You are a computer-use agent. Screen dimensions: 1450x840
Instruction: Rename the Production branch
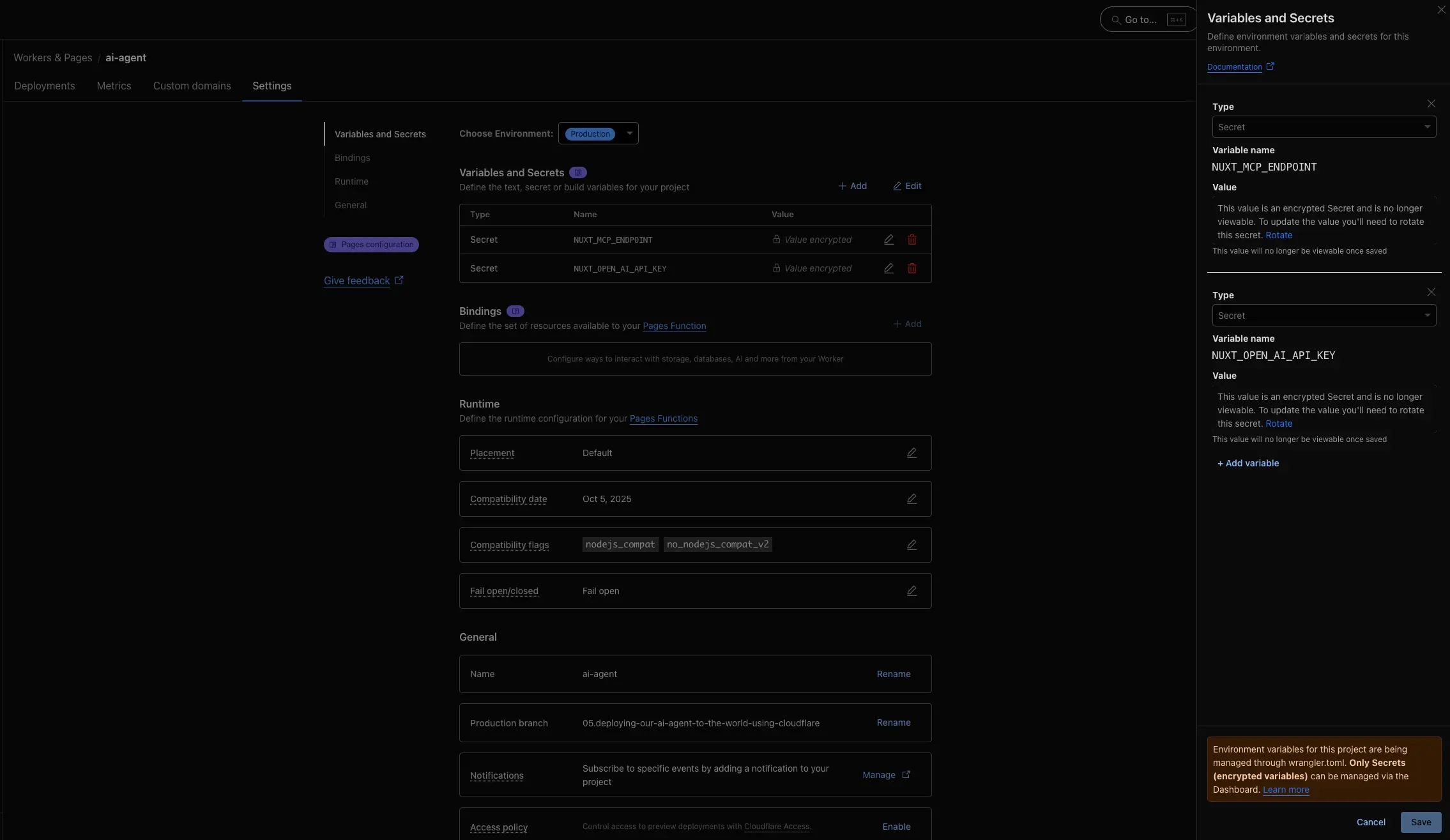pos(893,722)
